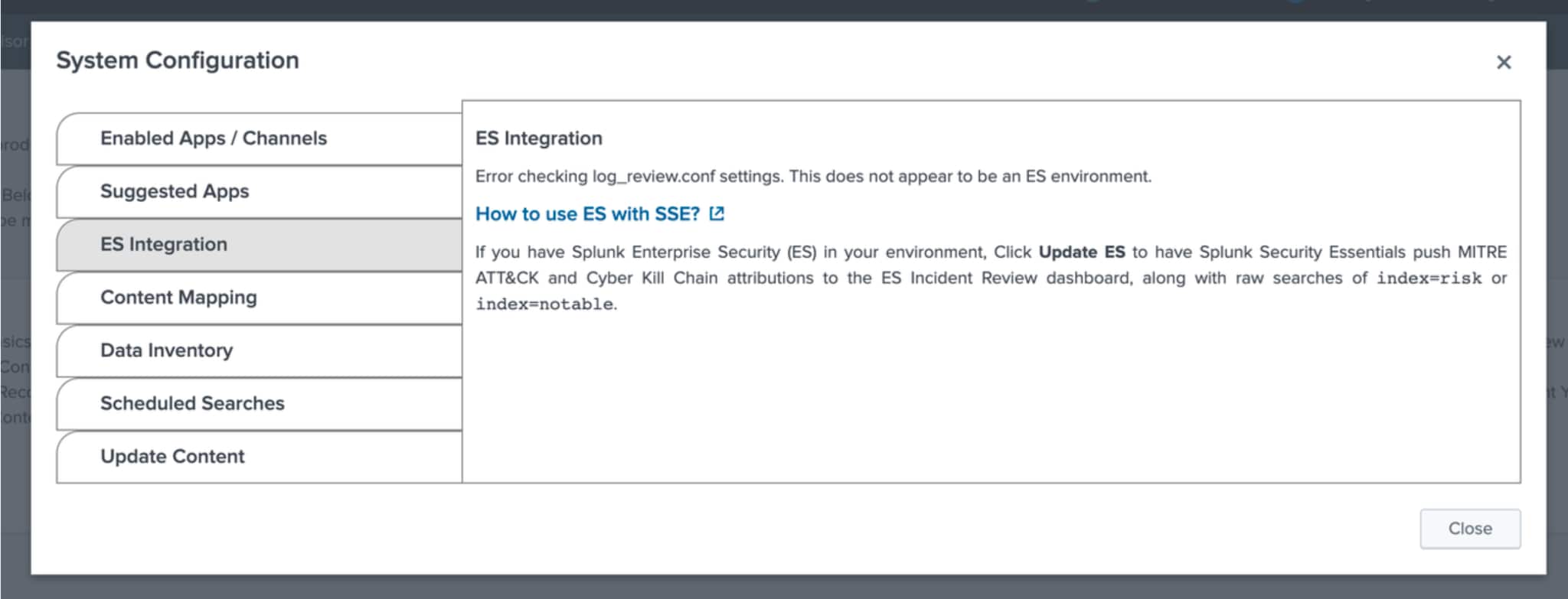This screenshot has width=1568, height=599.
Task: Click the index=notable code text
Action: click(x=544, y=304)
